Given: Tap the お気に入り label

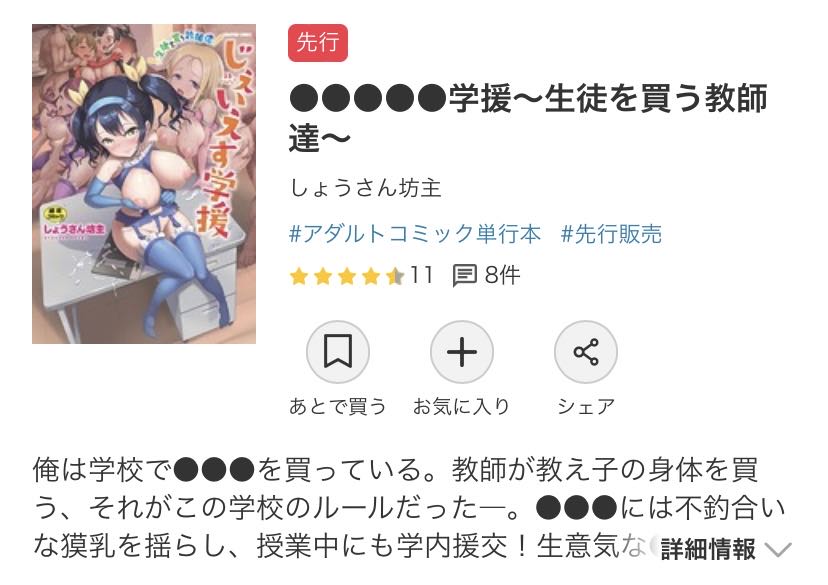Looking at the screenshot, I should click(462, 407).
